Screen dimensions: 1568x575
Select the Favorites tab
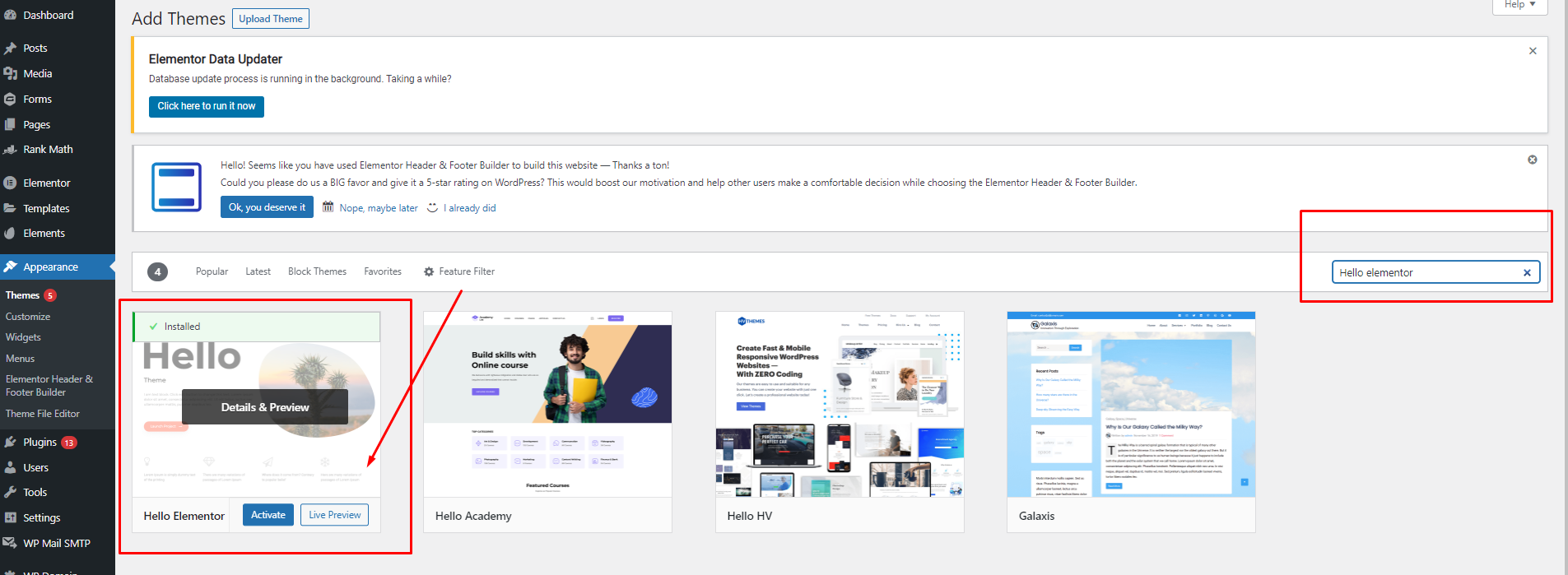pos(383,271)
